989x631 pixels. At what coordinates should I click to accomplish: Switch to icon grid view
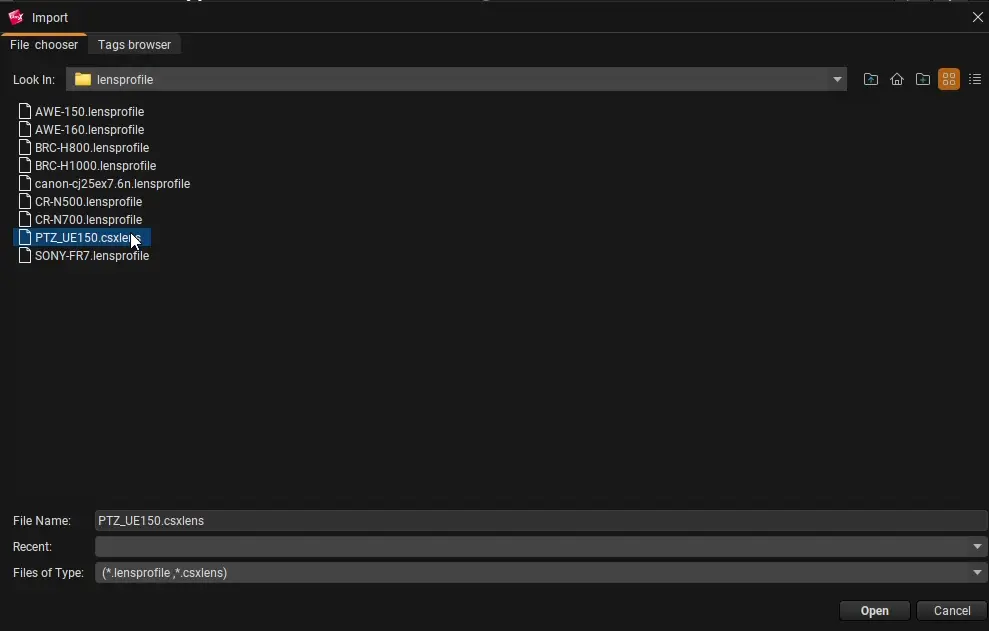click(x=949, y=80)
